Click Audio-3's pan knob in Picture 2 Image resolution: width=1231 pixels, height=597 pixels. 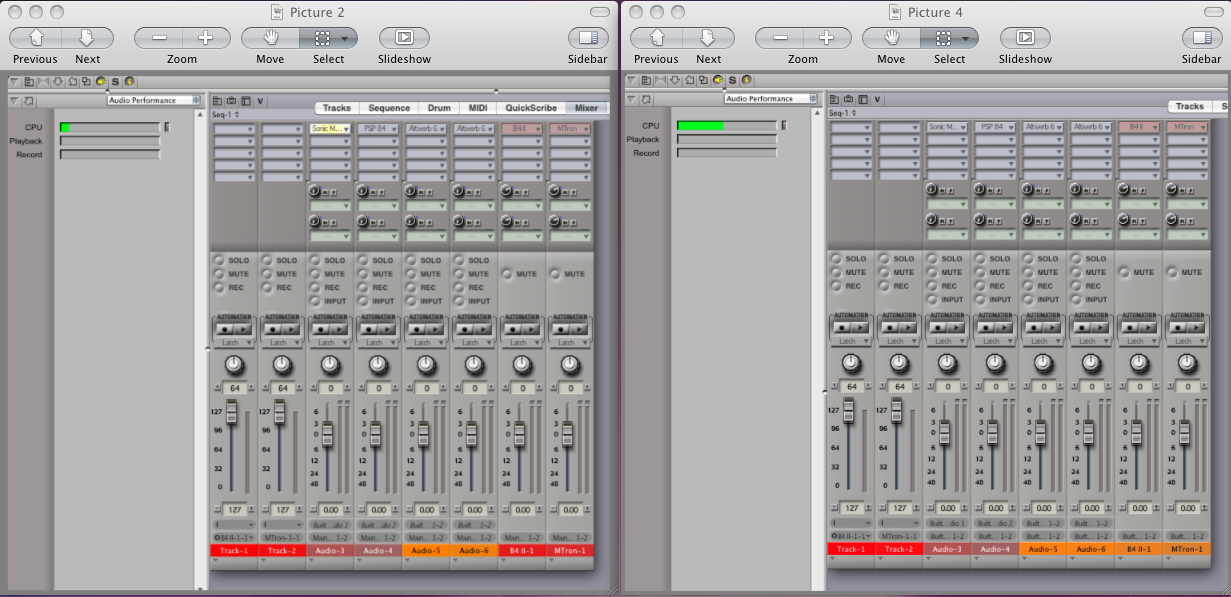click(330, 364)
